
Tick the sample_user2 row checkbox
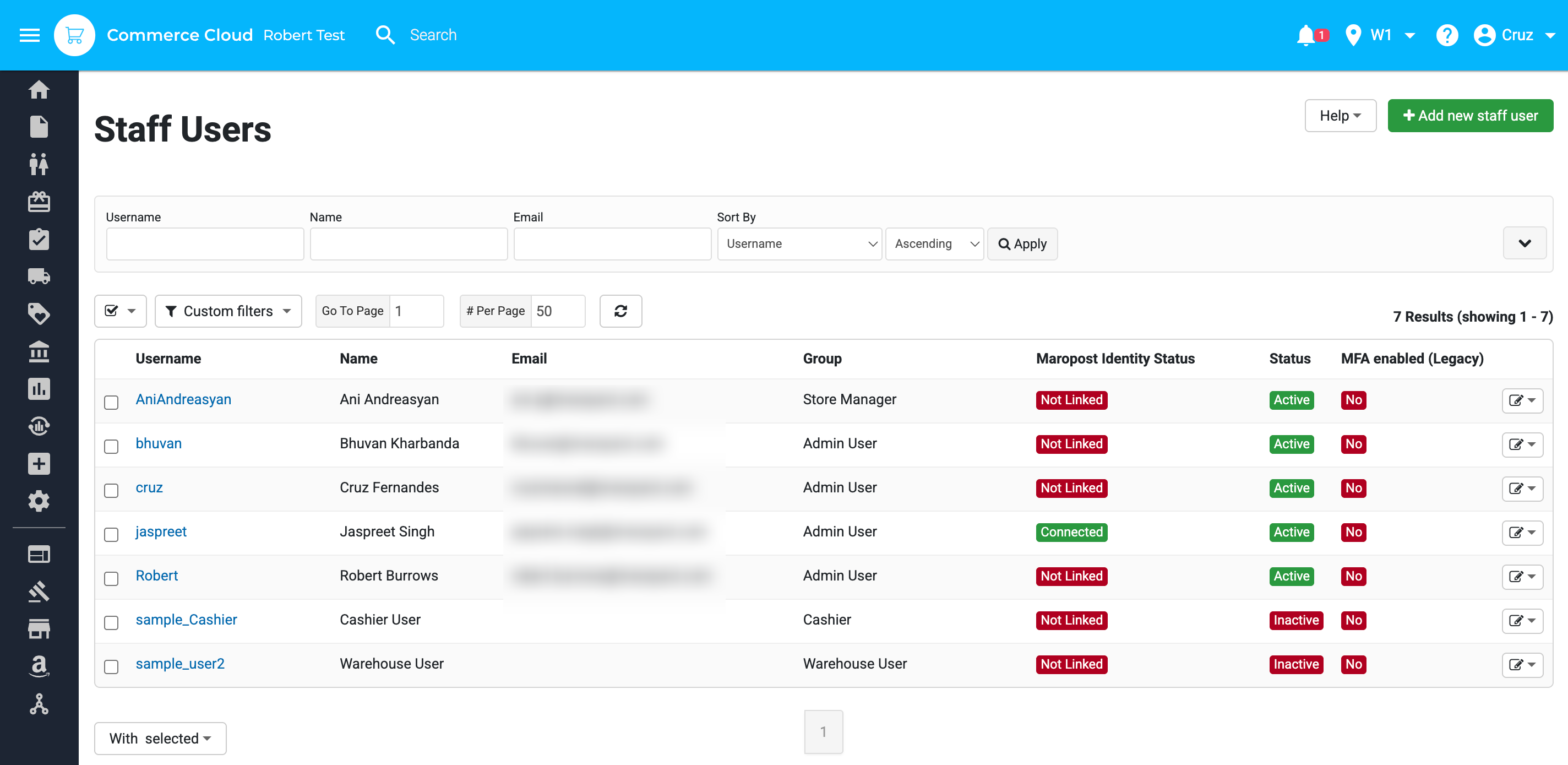111,666
